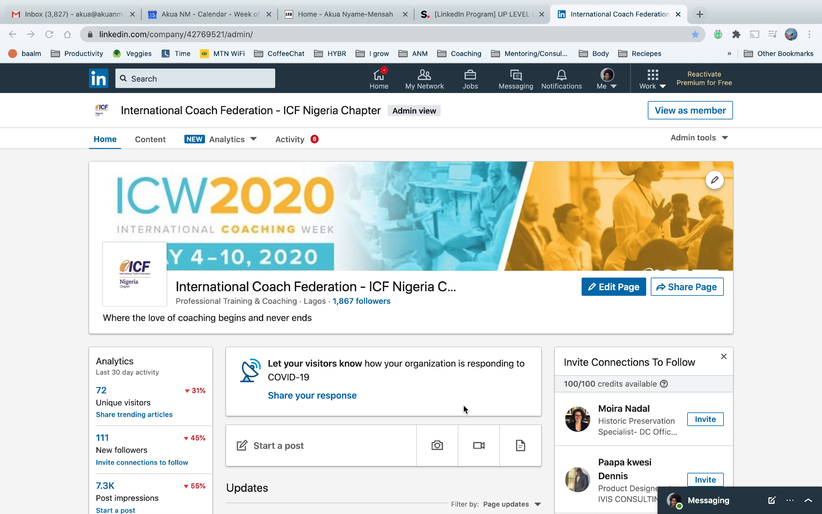
Task: Open the Me profile menu
Action: [x=607, y=79]
